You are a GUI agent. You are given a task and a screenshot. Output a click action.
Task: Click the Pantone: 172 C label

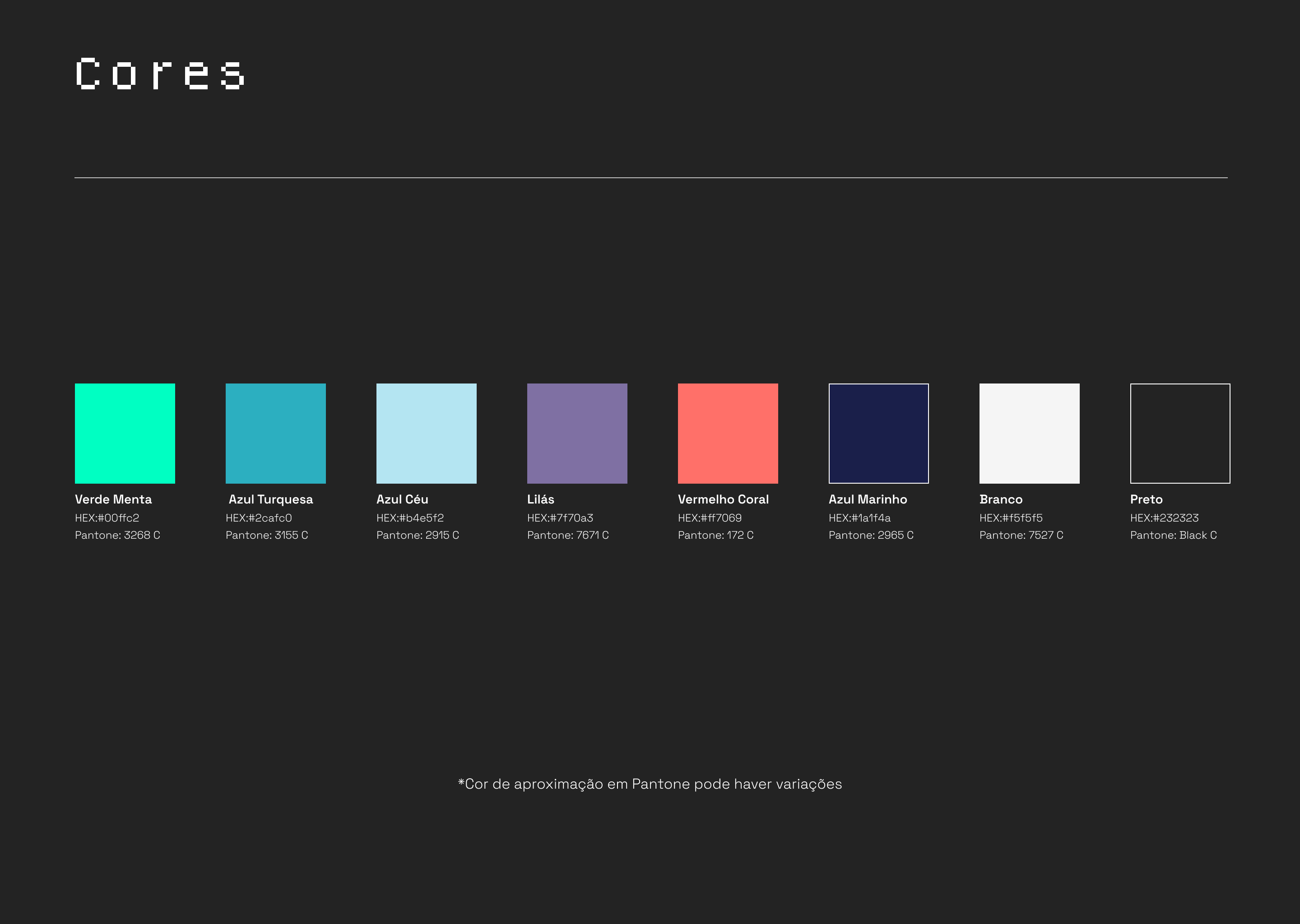(715, 535)
